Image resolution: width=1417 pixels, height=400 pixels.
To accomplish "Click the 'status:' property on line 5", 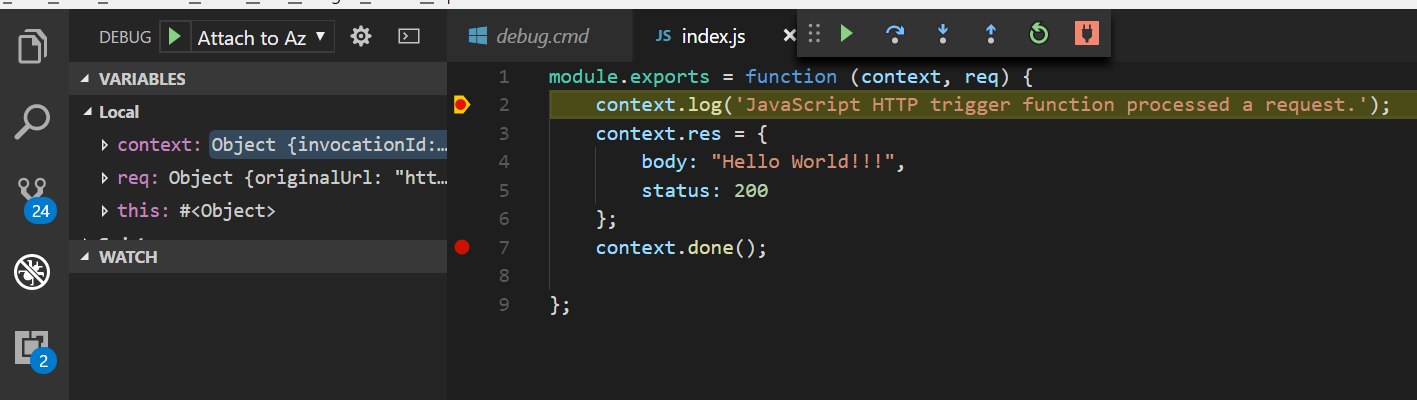I will tap(681, 190).
